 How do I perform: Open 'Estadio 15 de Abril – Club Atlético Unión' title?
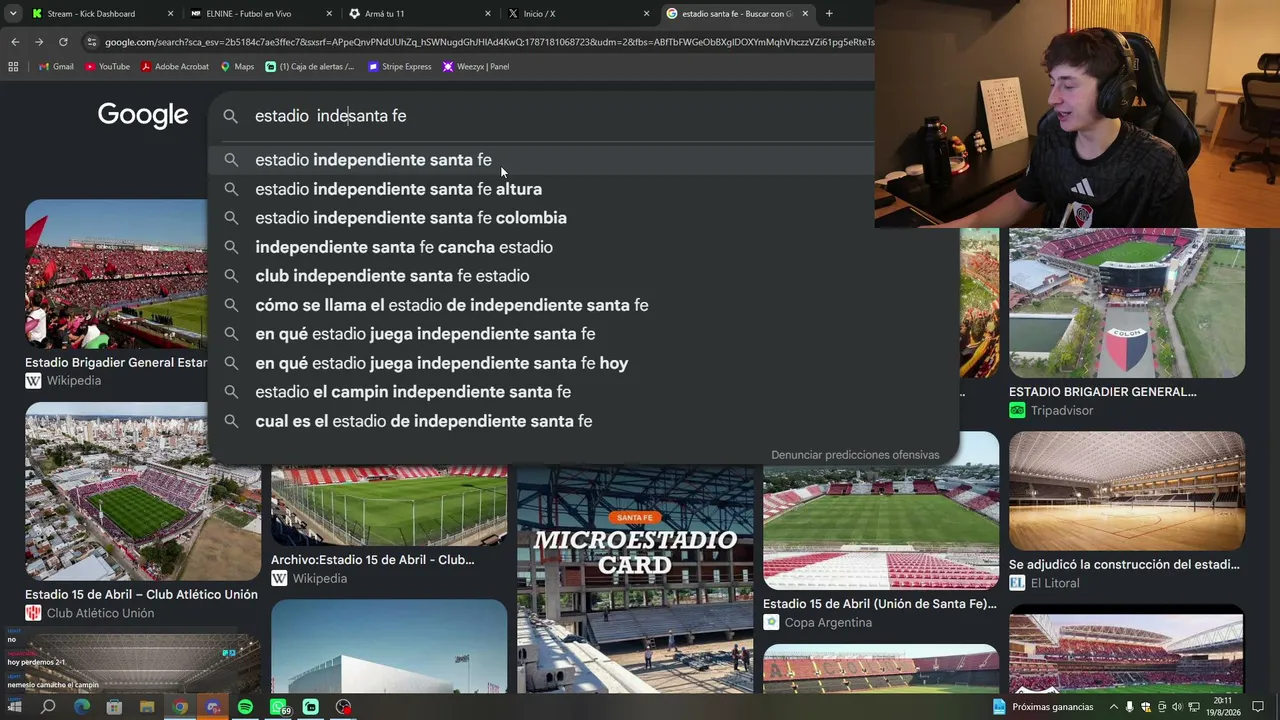point(141,595)
